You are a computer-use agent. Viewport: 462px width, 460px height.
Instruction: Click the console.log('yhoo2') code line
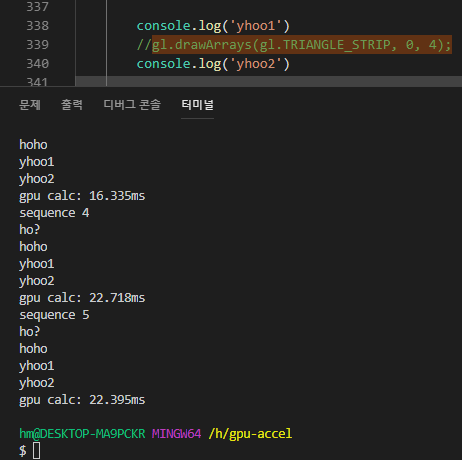213,64
